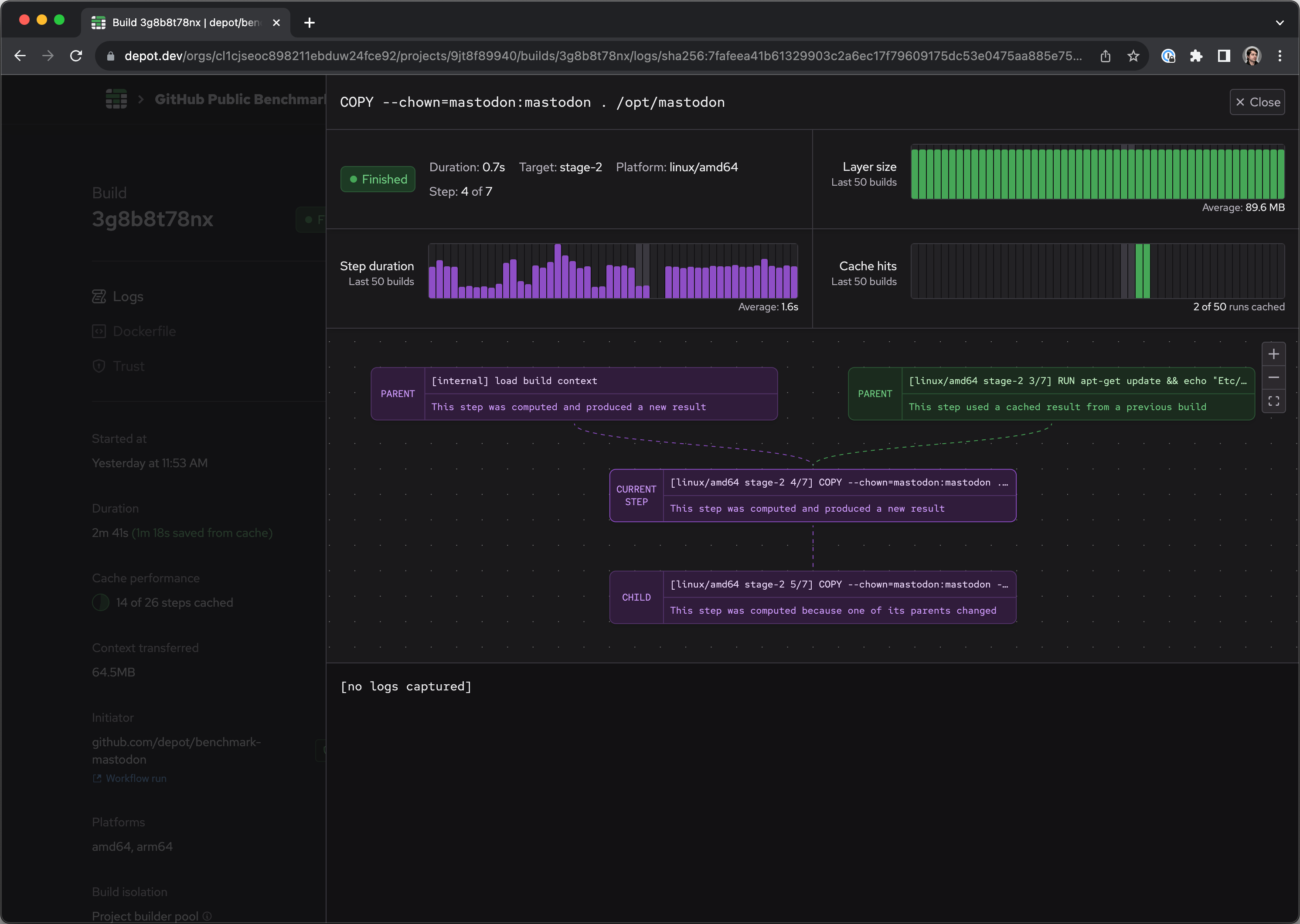Viewport: 1300px width, 924px height.
Task: Reload the page using the refresh icon
Action: pyautogui.click(x=76, y=56)
